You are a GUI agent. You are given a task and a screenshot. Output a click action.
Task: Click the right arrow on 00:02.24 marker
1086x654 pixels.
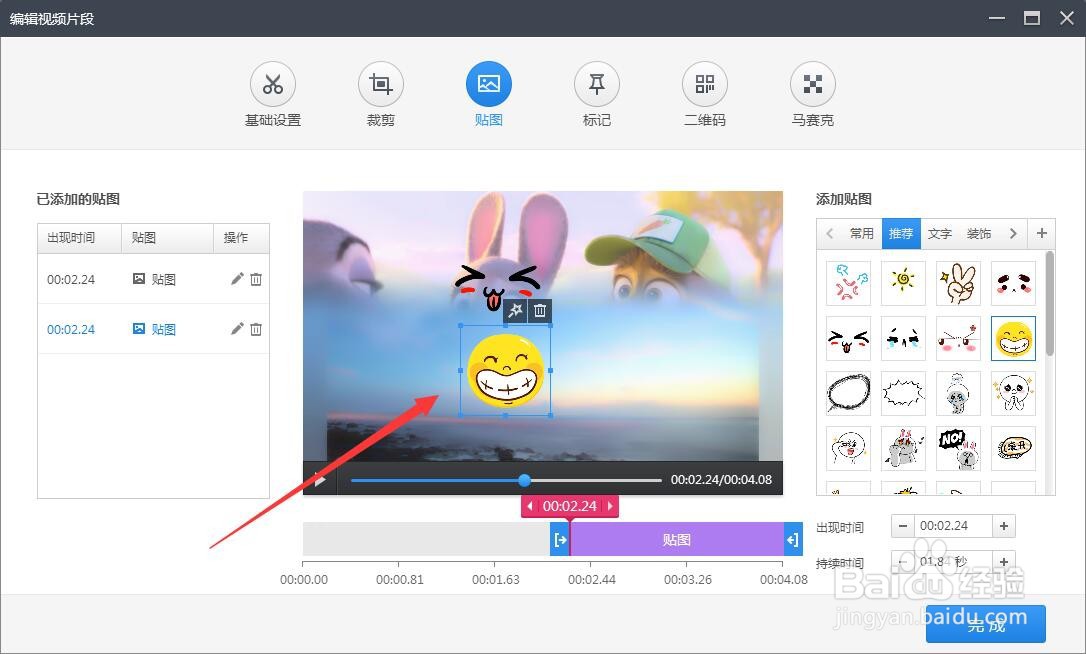(x=609, y=506)
